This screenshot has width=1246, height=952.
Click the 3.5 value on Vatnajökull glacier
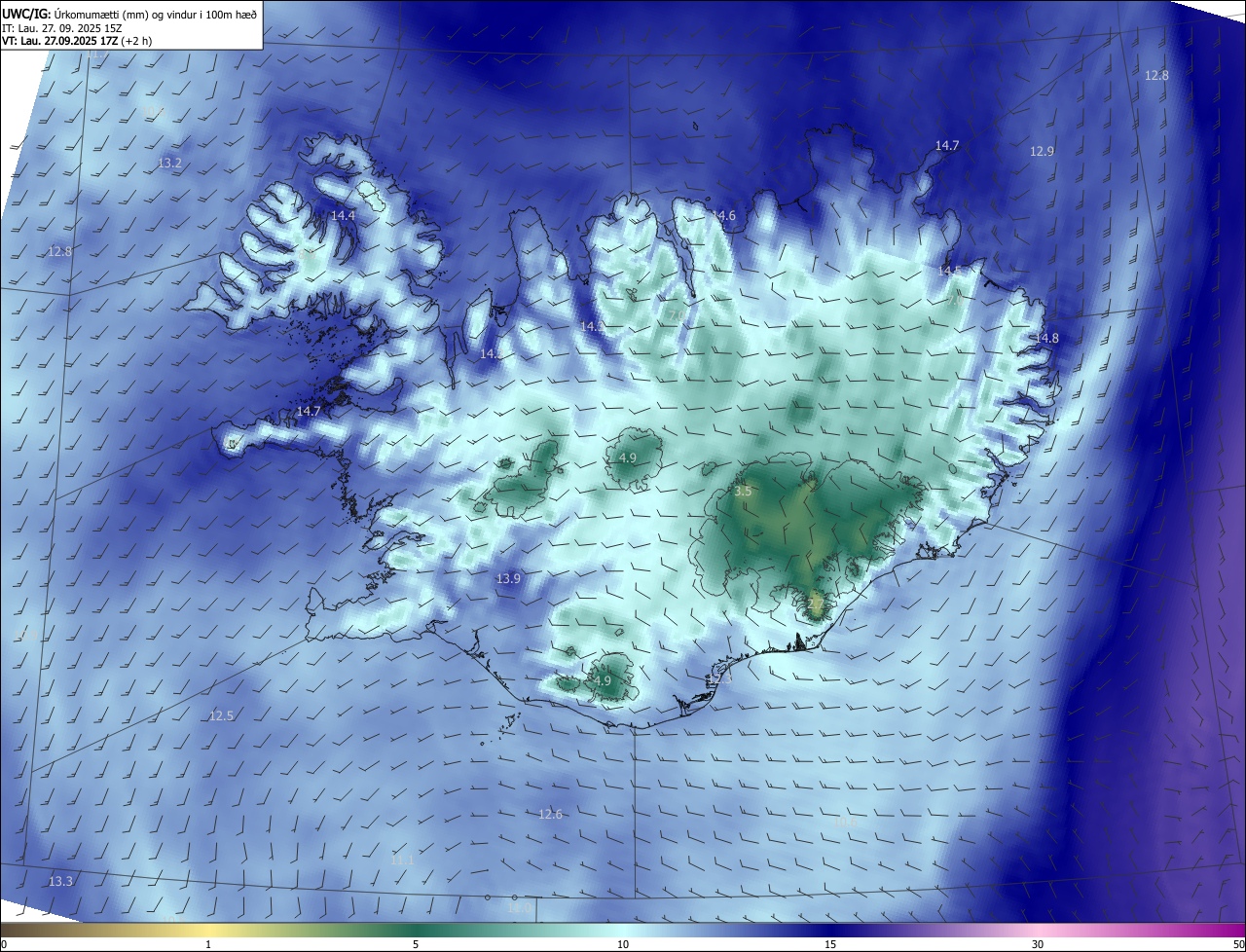(x=743, y=492)
